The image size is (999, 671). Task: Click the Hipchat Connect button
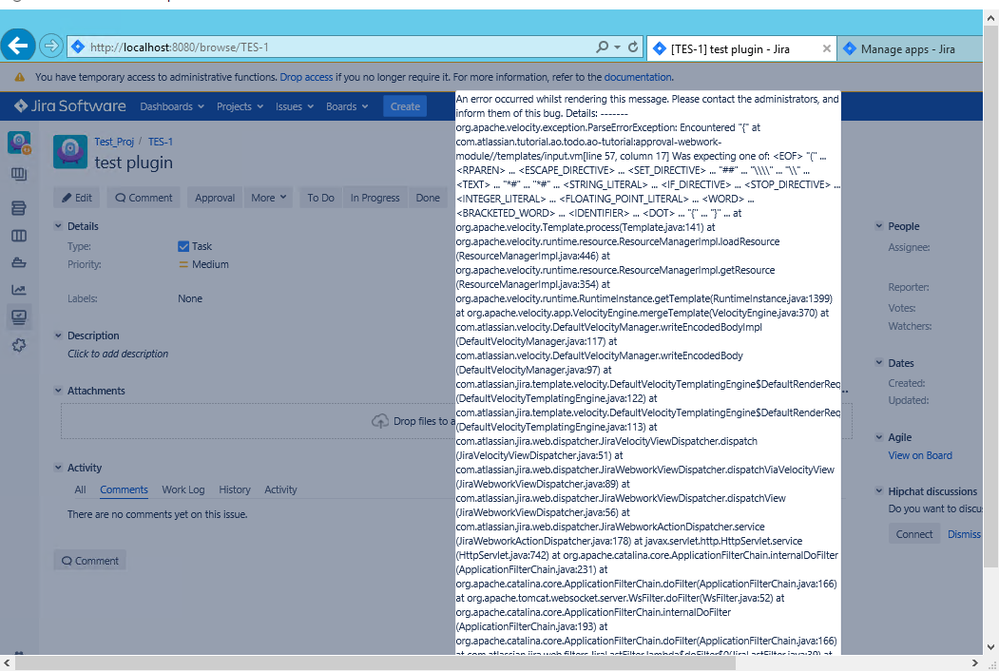[x=914, y=534]
